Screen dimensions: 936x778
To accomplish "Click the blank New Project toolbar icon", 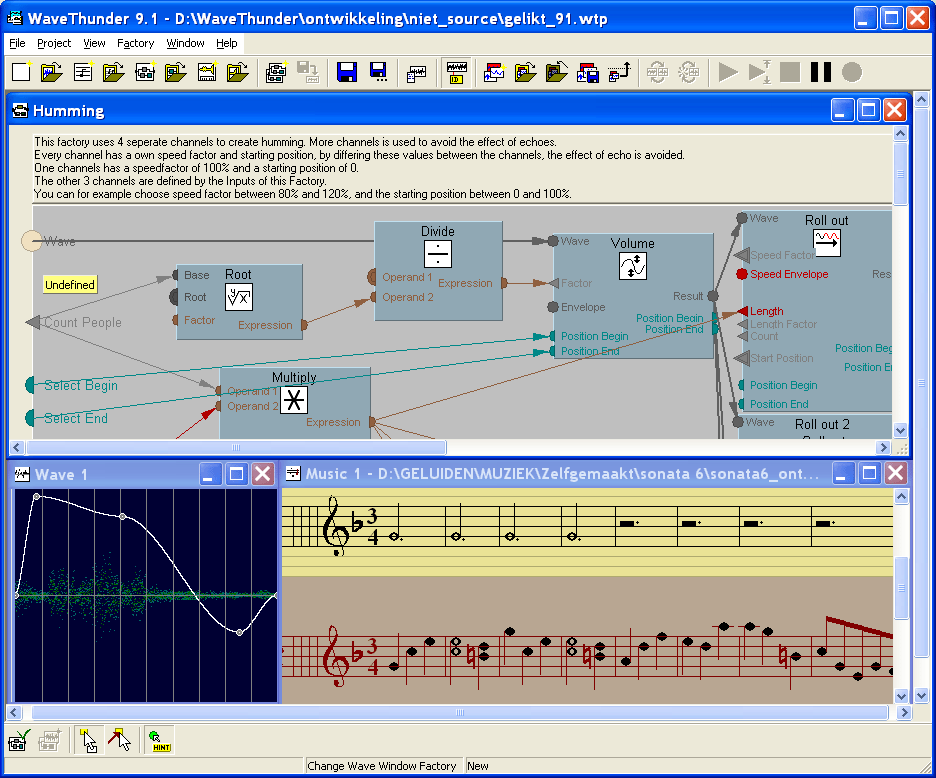I will tap(21, 72).
